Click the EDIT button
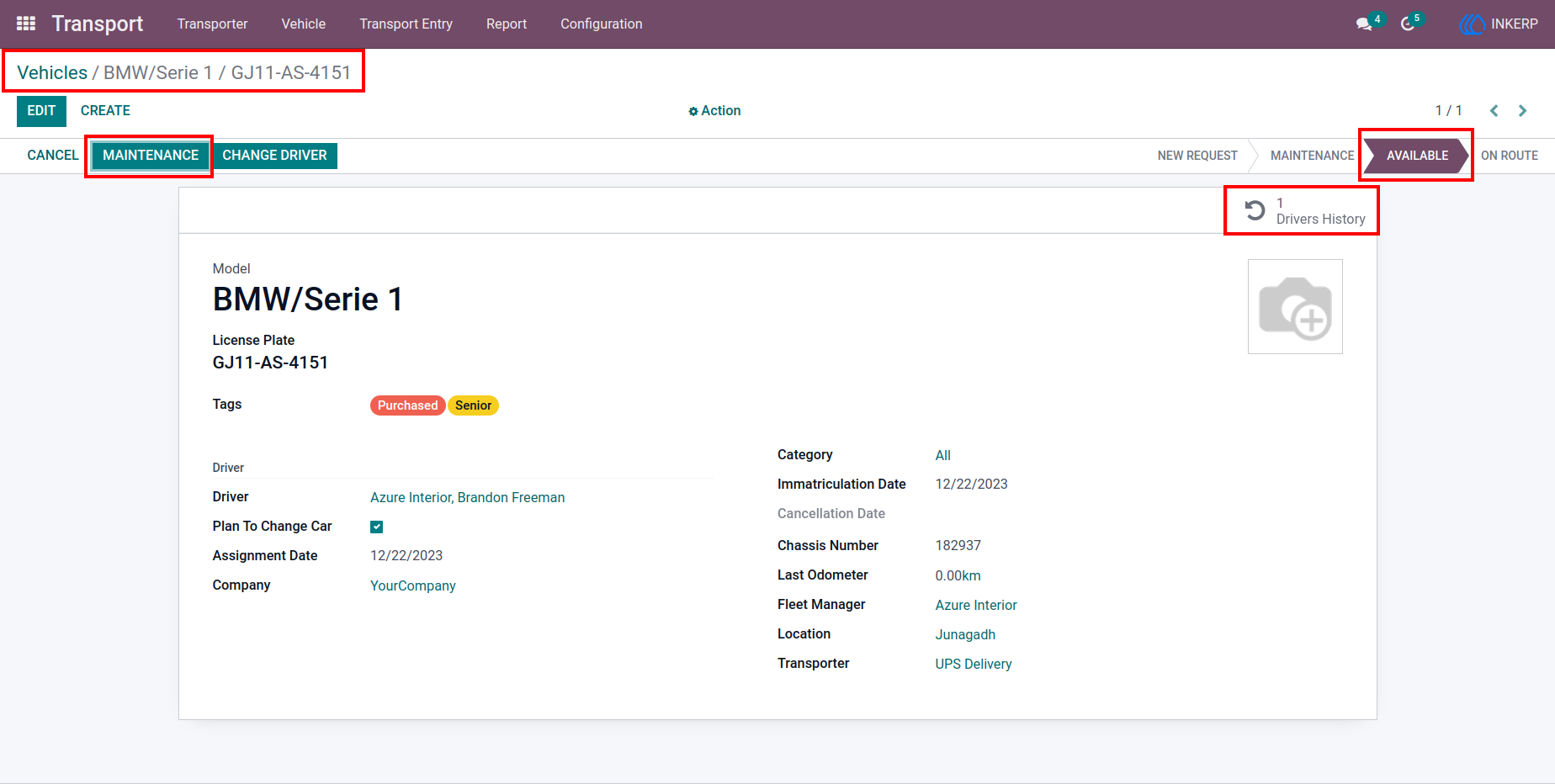The height and width of the screenshot is (784, 1555). (41, 111)
